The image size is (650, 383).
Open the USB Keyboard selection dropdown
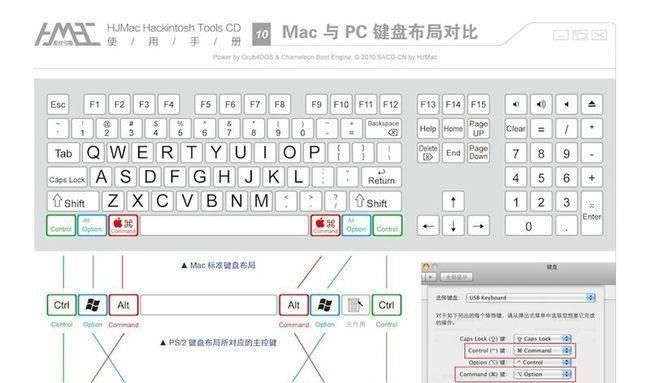pyautogui.click(x=531, y=298)
